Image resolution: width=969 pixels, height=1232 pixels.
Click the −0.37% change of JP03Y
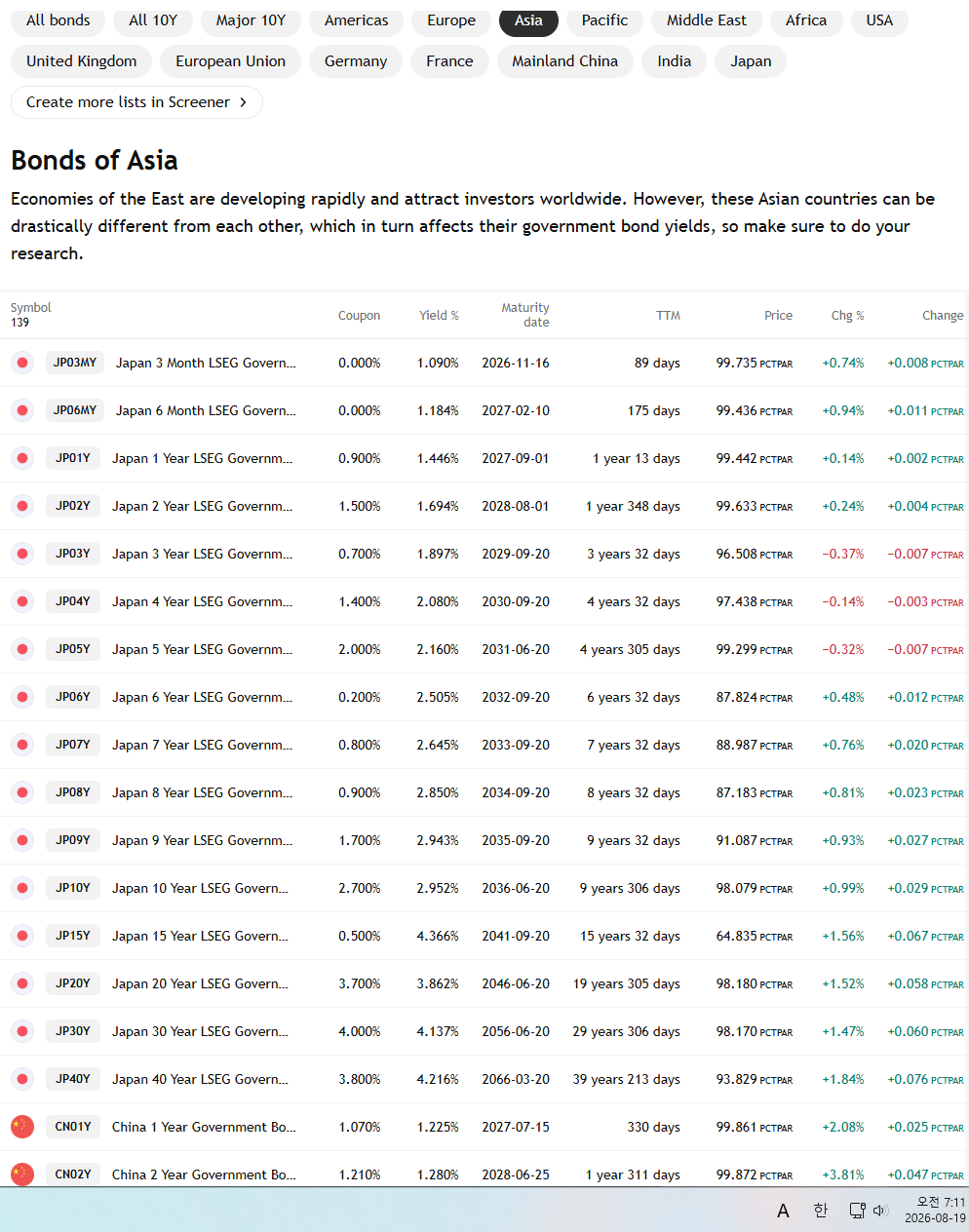point(843,554)
